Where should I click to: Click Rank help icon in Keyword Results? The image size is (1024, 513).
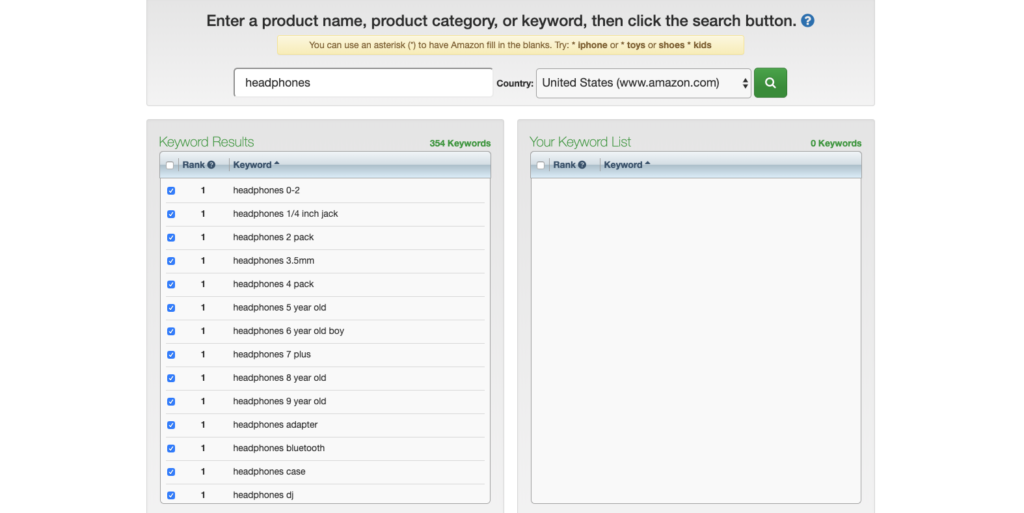[x=211, y=165]
